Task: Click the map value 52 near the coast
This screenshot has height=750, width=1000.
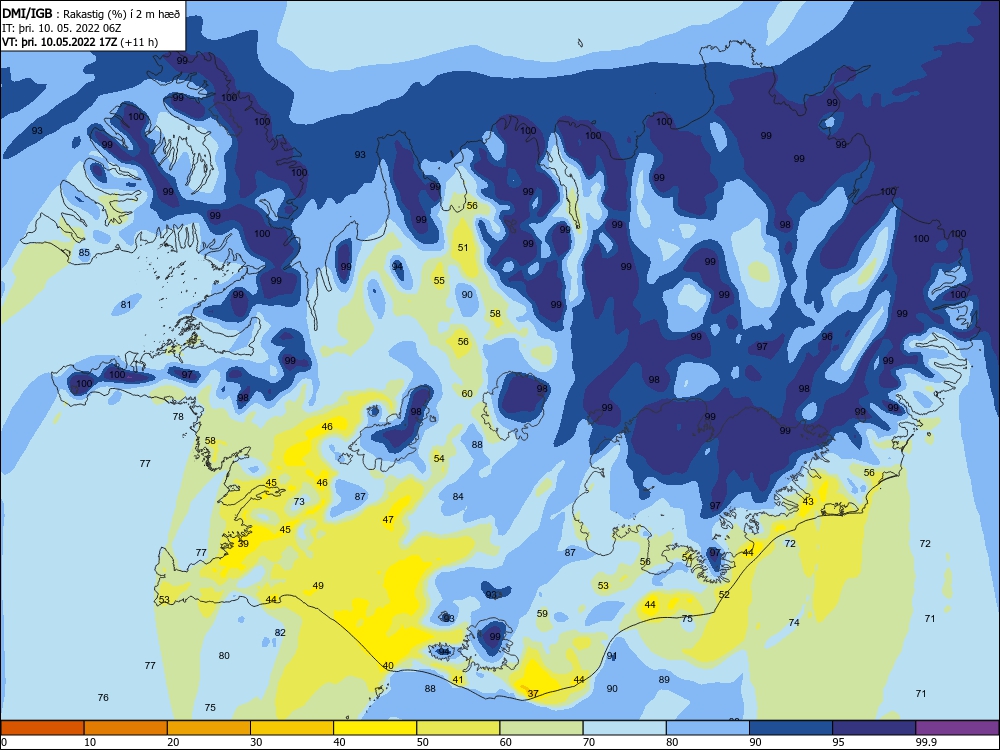Action: point(724,594)
